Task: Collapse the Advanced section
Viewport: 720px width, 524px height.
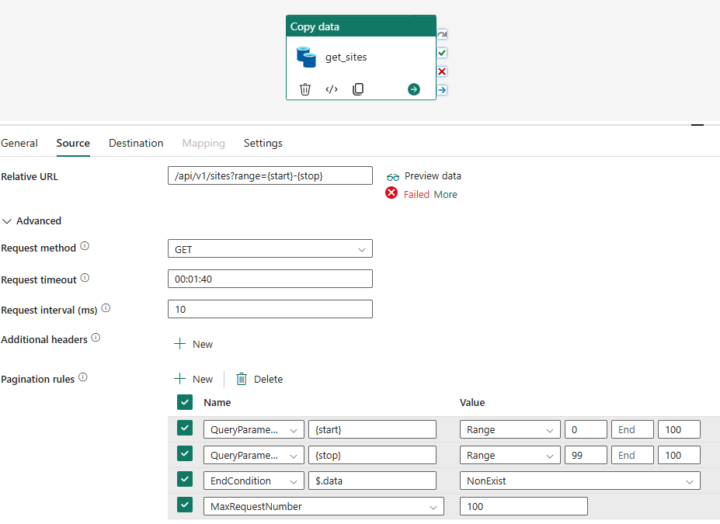Action: pyautogui.click(x=32, y=221)
